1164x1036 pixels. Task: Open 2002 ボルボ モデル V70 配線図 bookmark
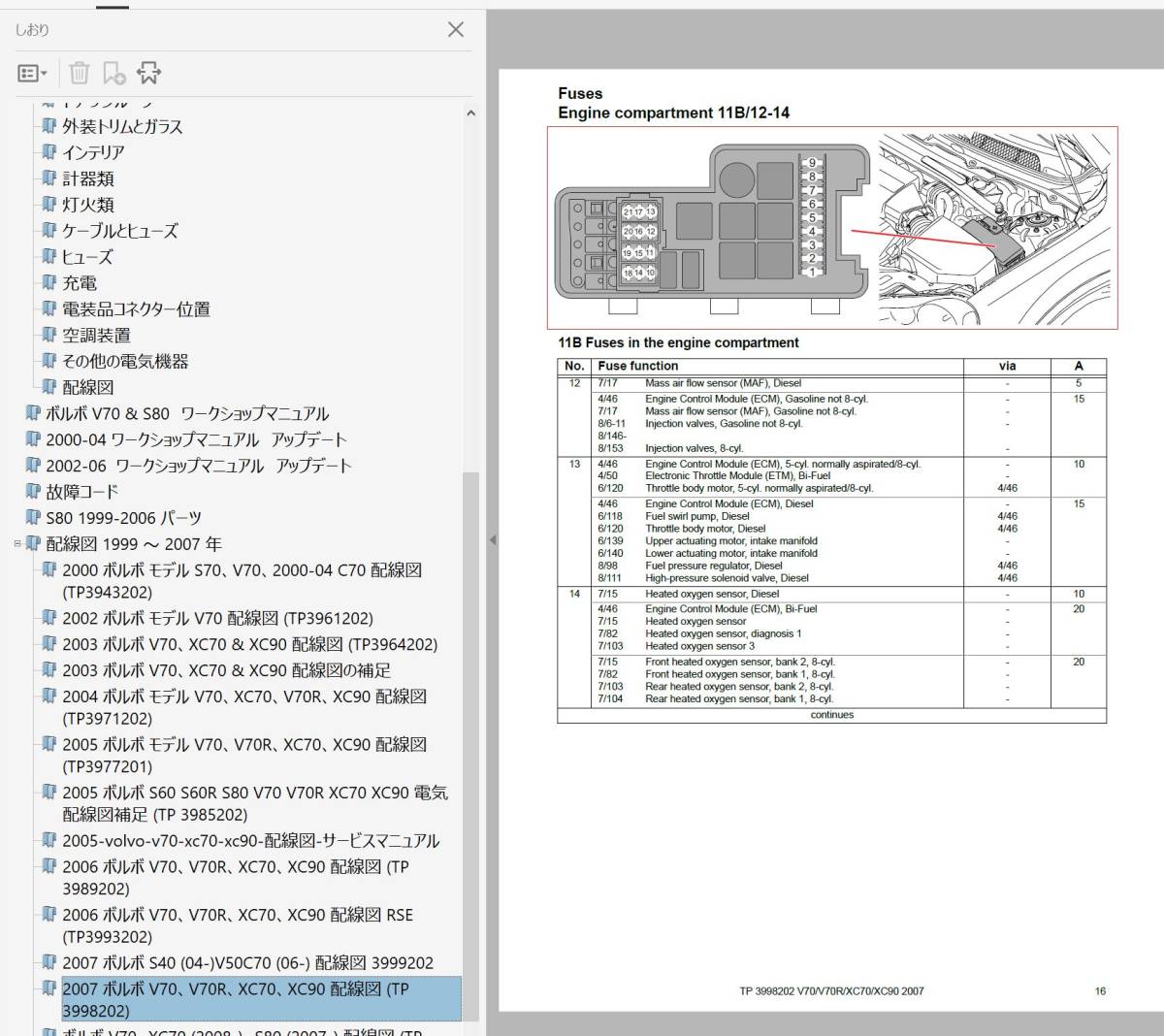(217, 618)
